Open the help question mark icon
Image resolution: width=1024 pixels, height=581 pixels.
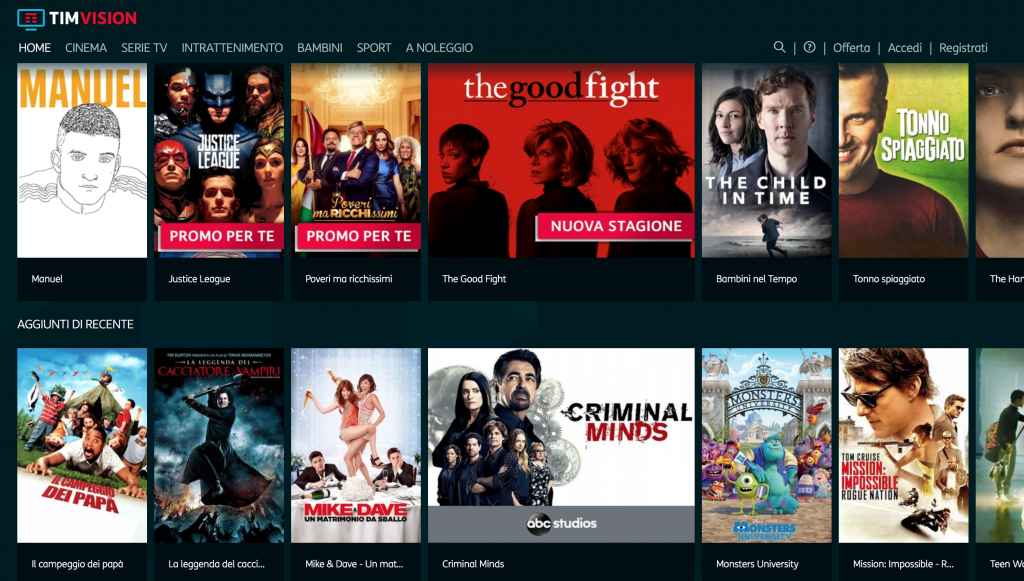click(x=809, y=47)
